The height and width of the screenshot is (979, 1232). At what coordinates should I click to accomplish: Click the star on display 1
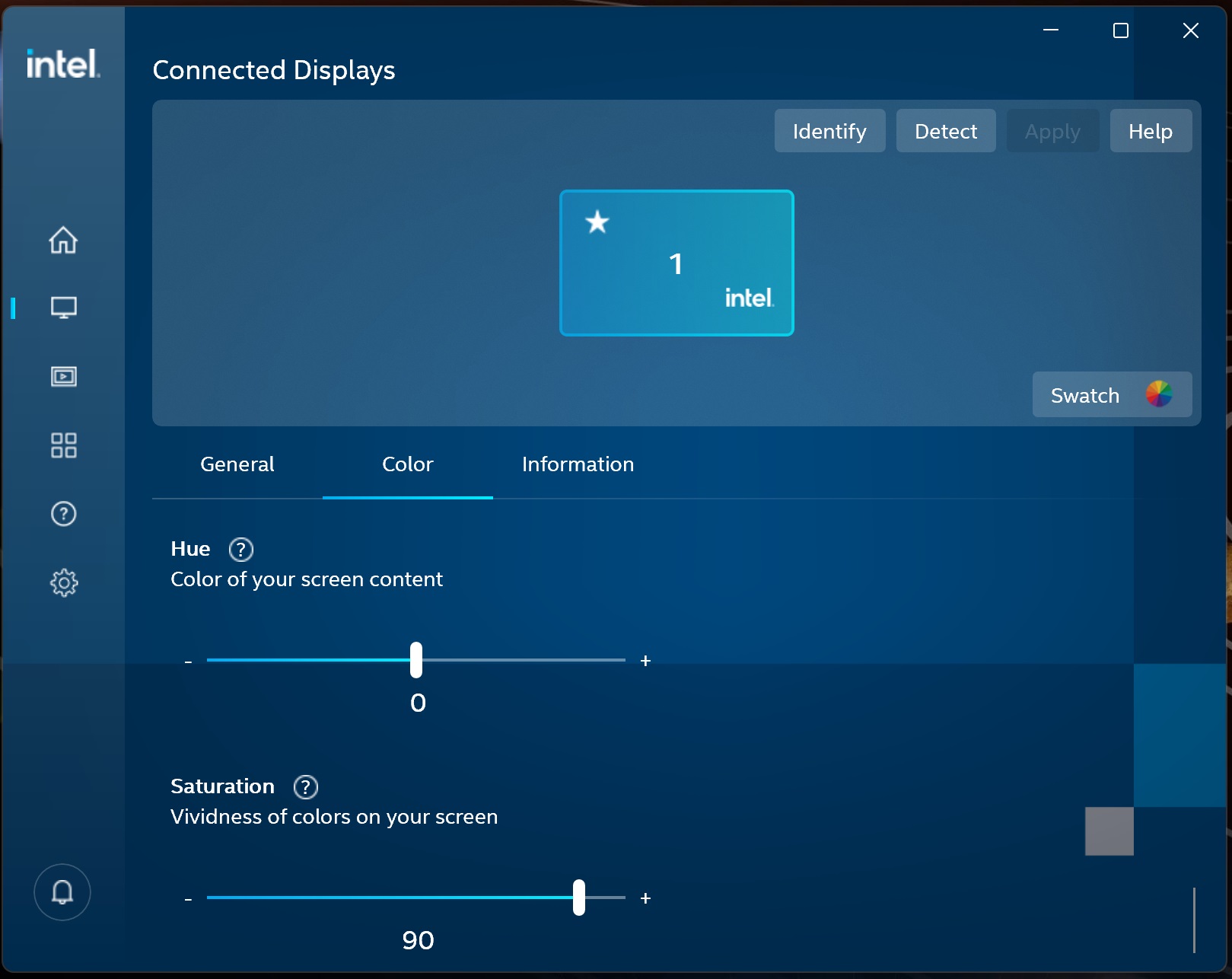coord(597,222)
